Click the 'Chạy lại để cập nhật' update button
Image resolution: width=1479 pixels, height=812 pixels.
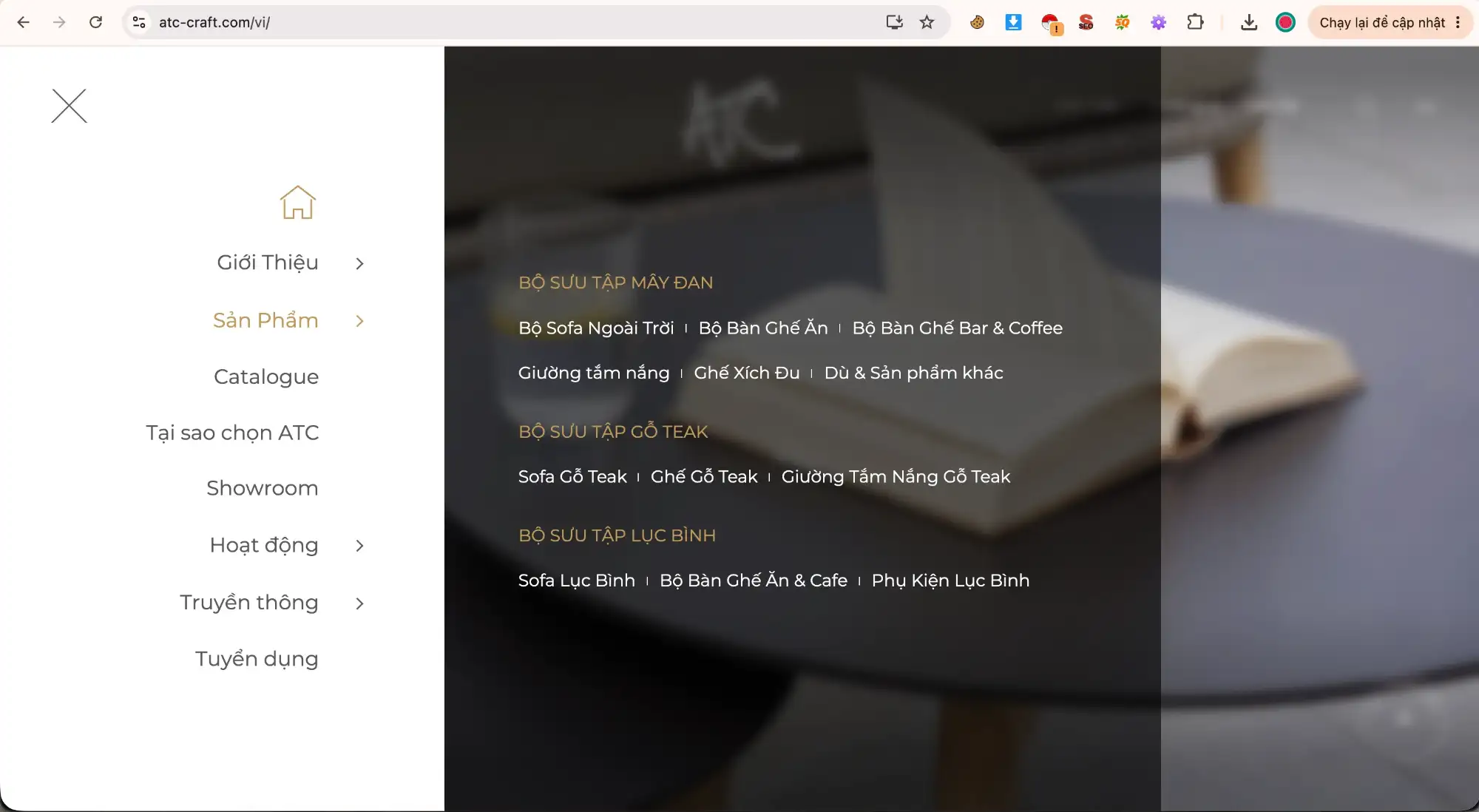pos(1382,22)
